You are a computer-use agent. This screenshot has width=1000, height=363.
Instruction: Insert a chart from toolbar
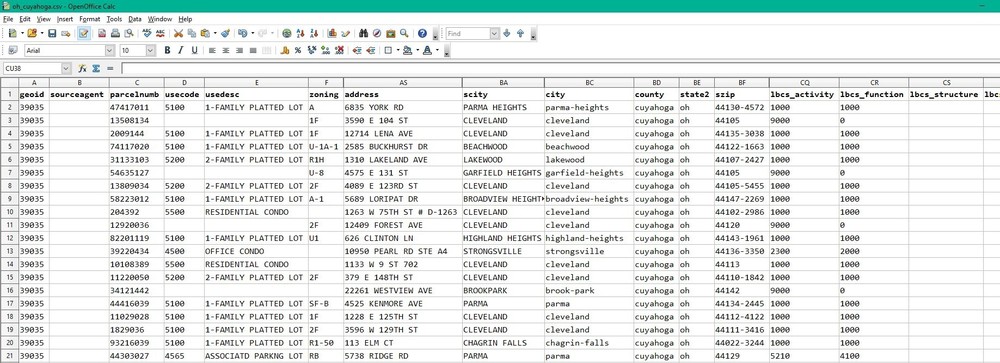[332, 33]
